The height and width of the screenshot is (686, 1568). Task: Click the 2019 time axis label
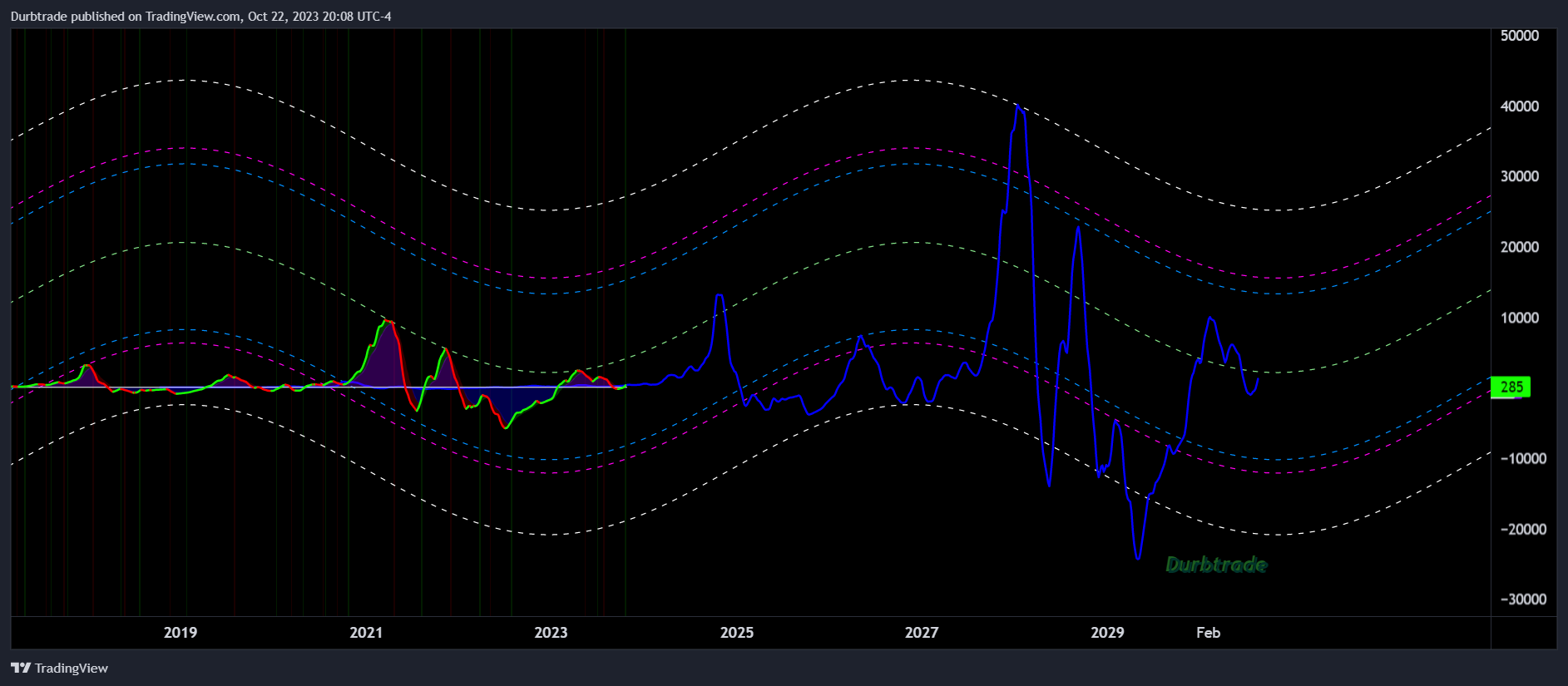pos(181,633)
